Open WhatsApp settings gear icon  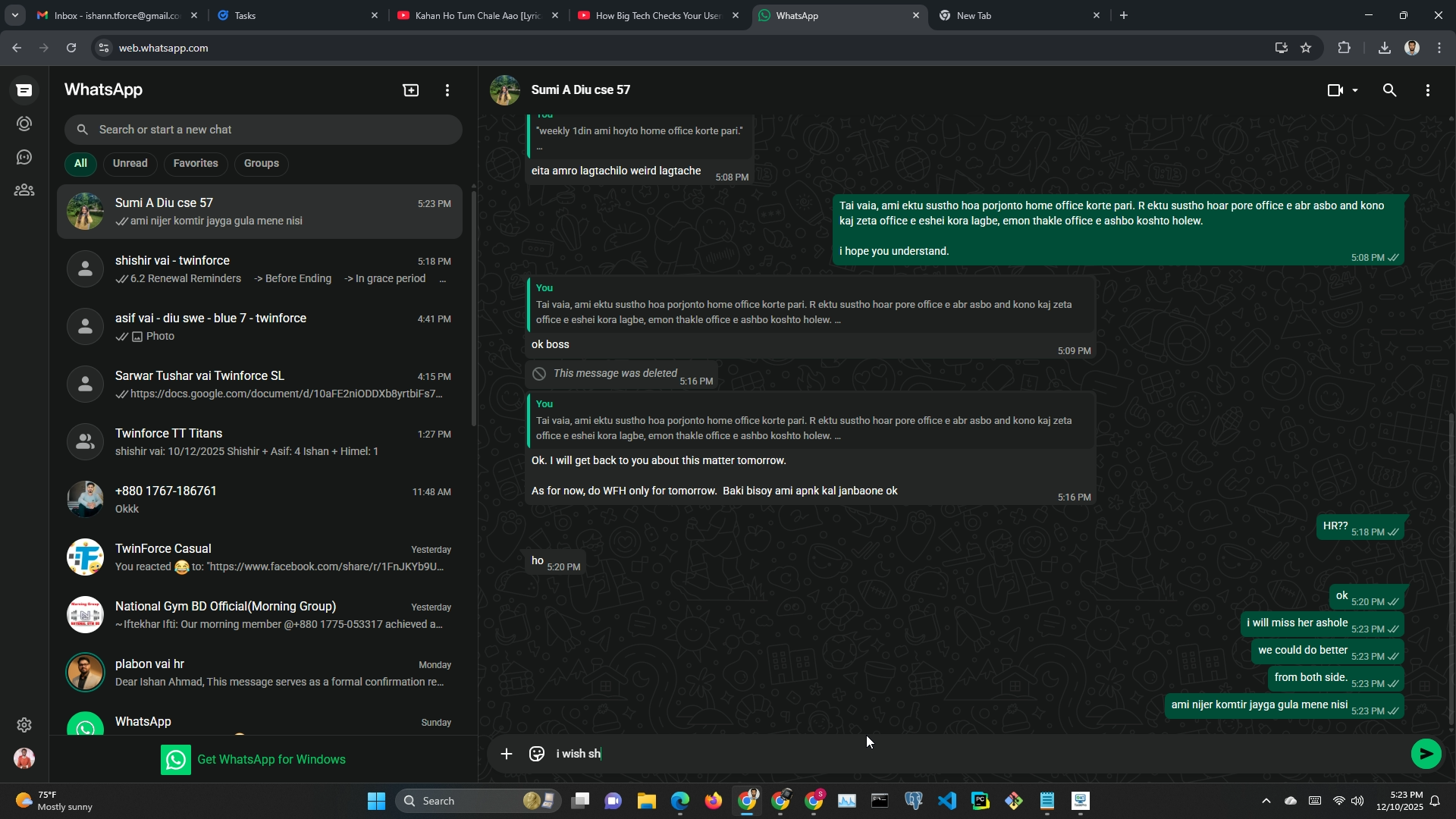24,725
